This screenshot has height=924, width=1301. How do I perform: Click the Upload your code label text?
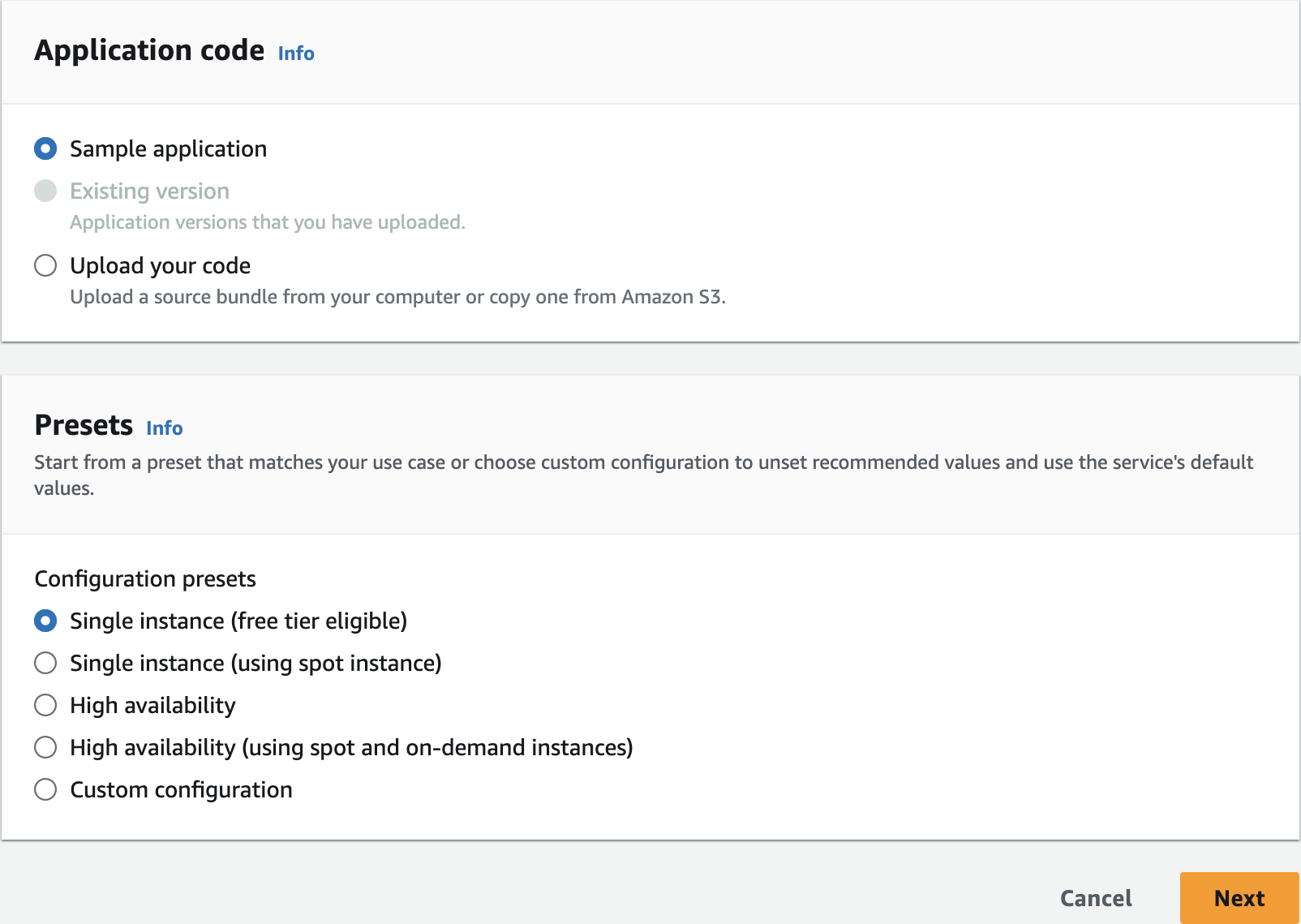(161, 265)
